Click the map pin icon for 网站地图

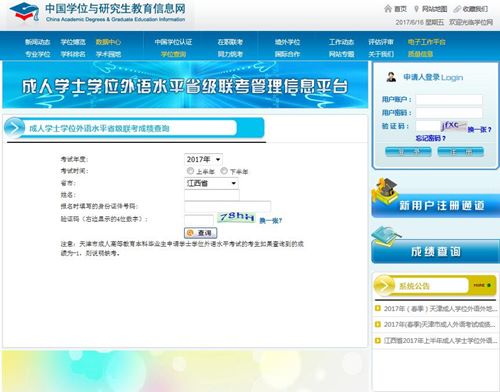pos(416,9)
